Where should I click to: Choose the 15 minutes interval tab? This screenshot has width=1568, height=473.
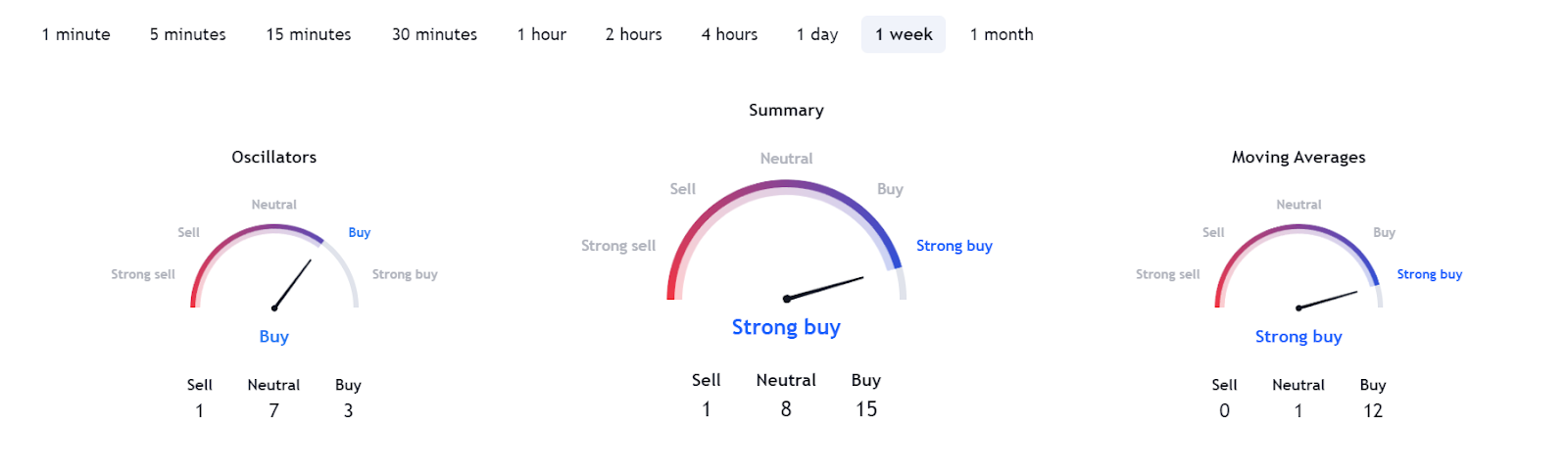(308, 34)
